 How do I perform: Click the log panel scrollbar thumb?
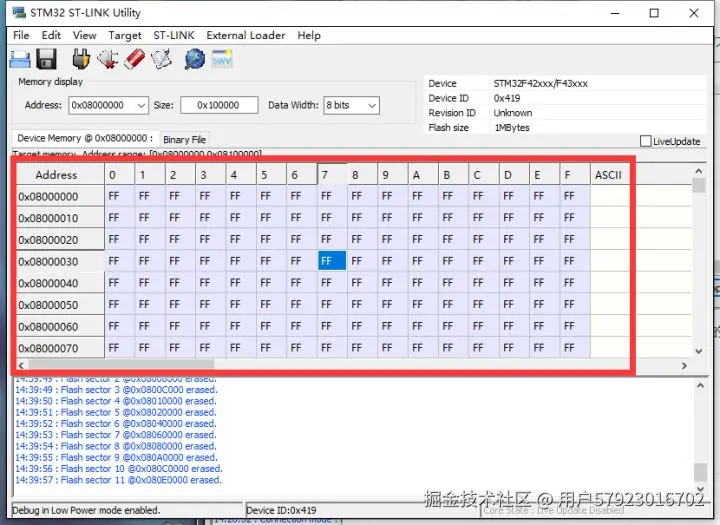700,471
